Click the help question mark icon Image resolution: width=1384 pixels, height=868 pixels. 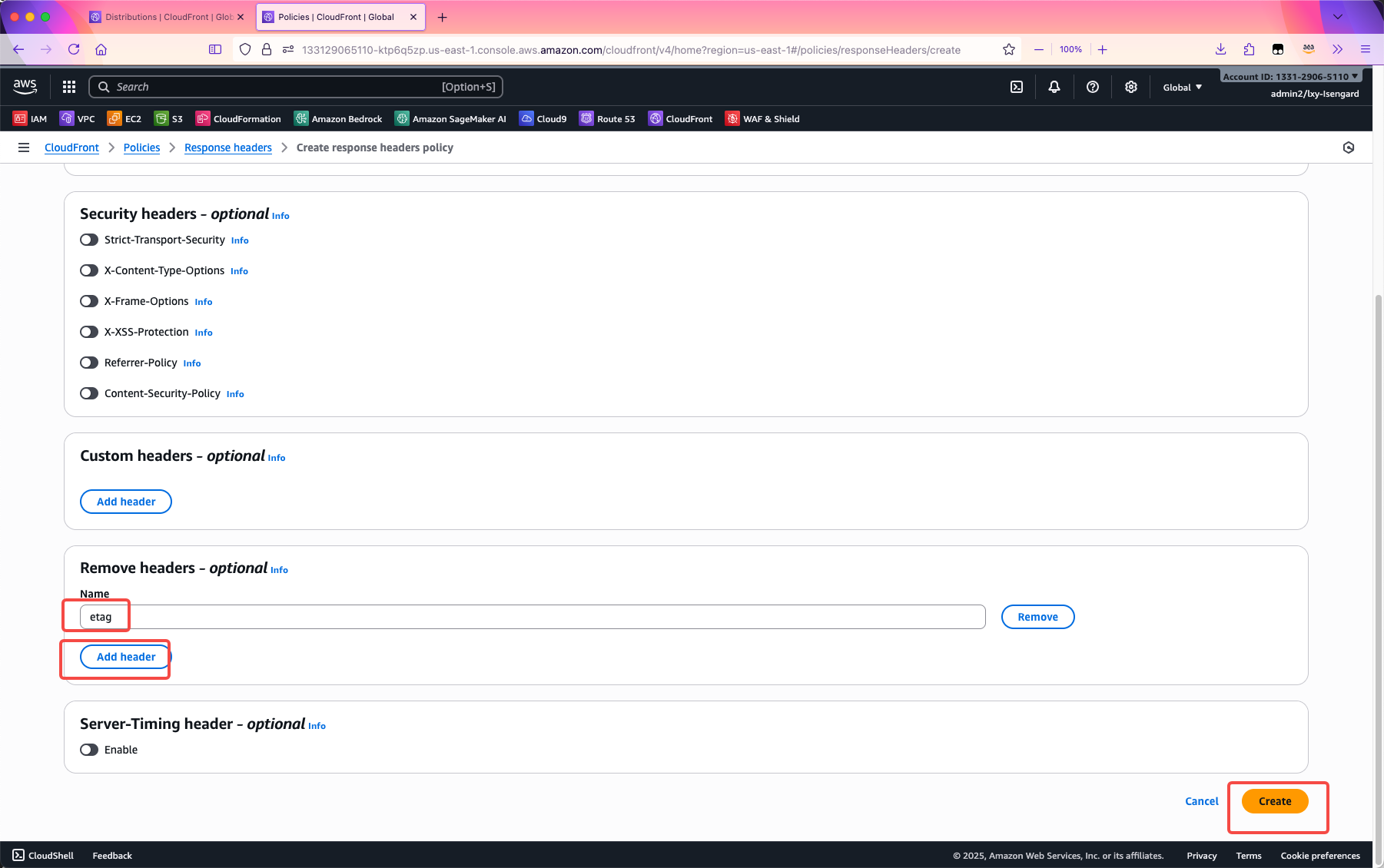pyautogui.click(x=1092, y=87)
